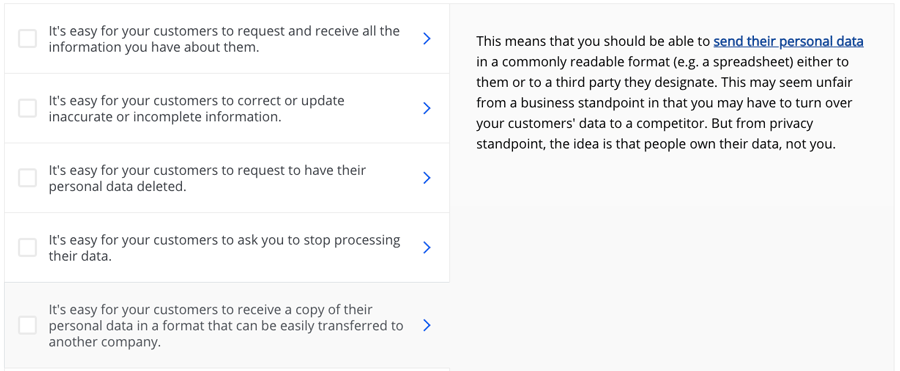Expand the arrow for personal data deleted item
Image resolution: width=900 pixels, height=371 pixels.
(x=426, y=178)
